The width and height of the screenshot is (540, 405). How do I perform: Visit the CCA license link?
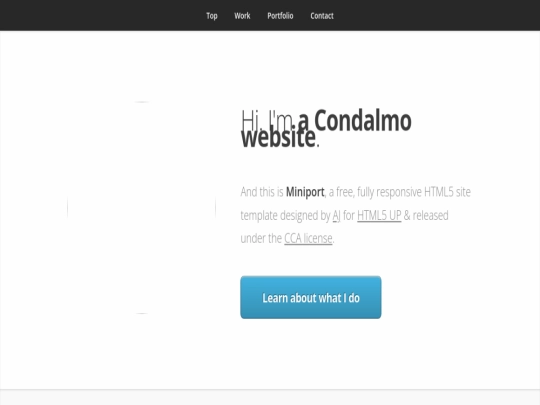coord(308,238)
